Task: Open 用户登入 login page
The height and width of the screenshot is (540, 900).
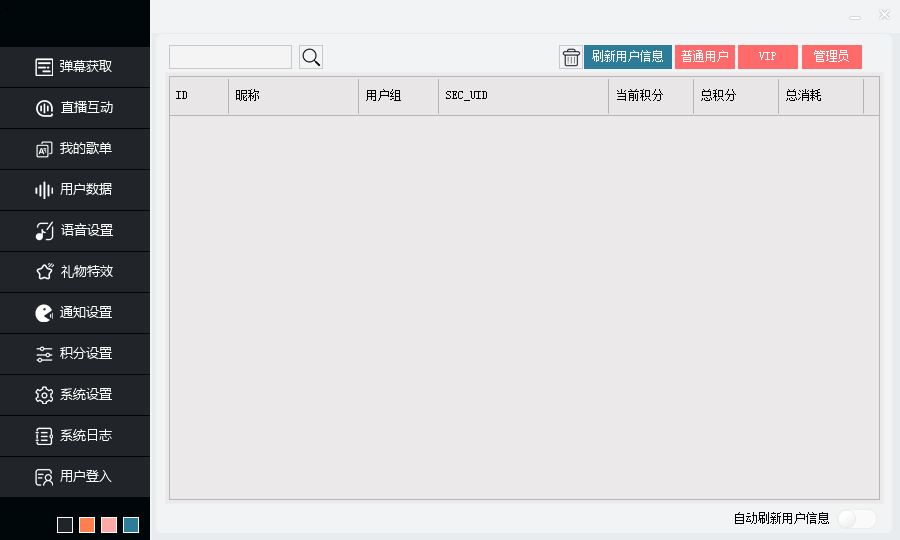Action: [x=75, y=476]
